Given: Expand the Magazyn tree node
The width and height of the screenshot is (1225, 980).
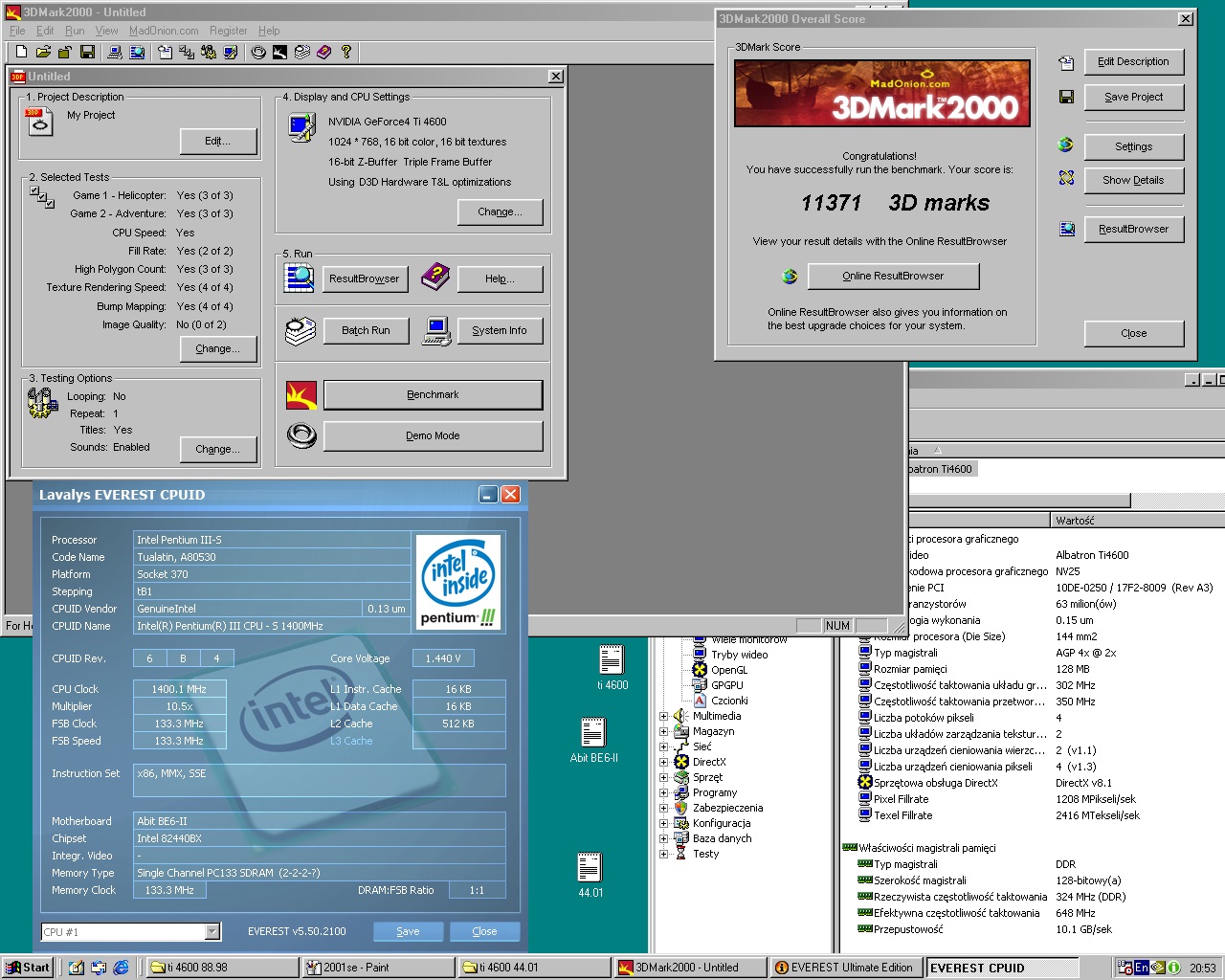Looking at the screenshot, I should (x=663, y=731).
